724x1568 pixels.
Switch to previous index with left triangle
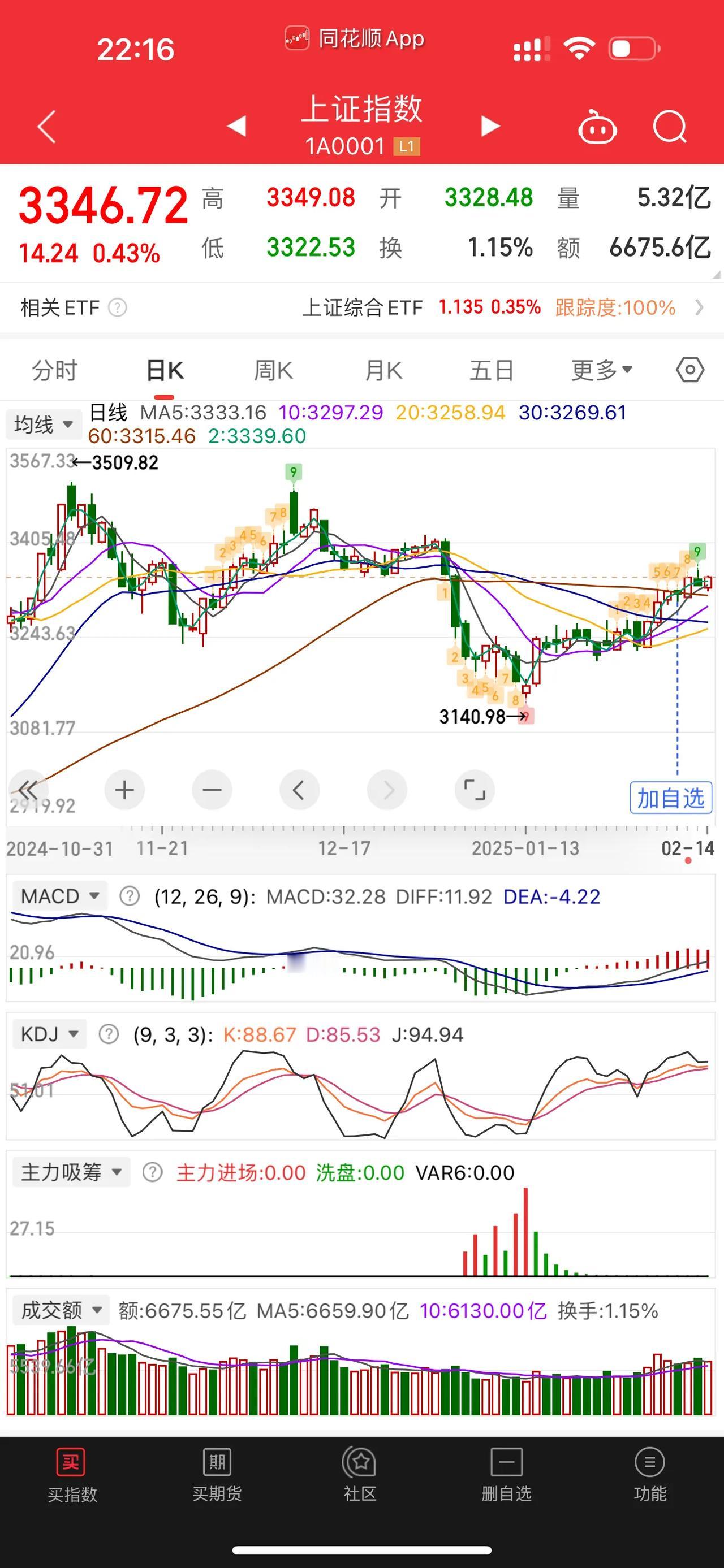coord(236,126)
